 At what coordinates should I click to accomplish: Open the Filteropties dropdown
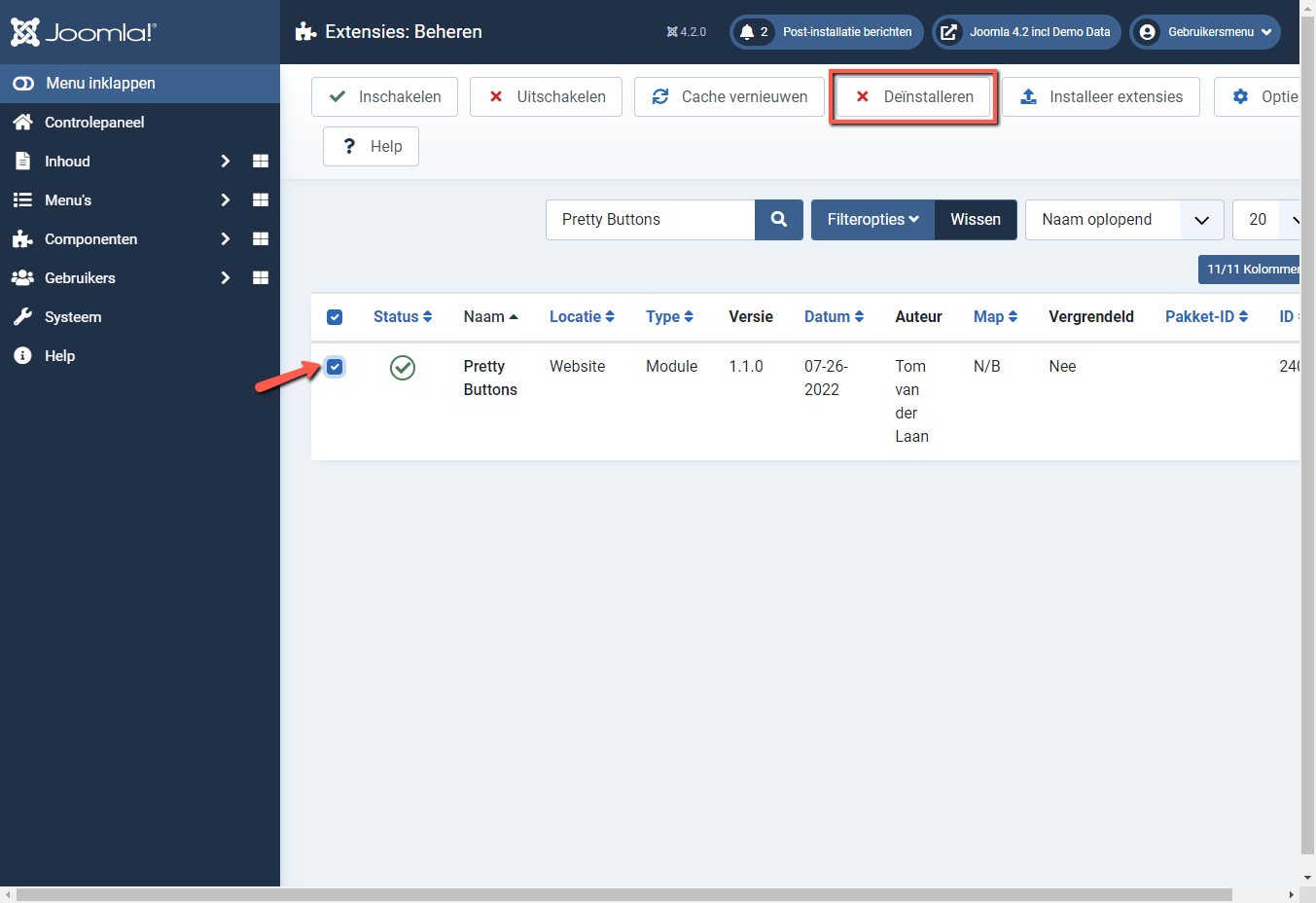(871, 219)
